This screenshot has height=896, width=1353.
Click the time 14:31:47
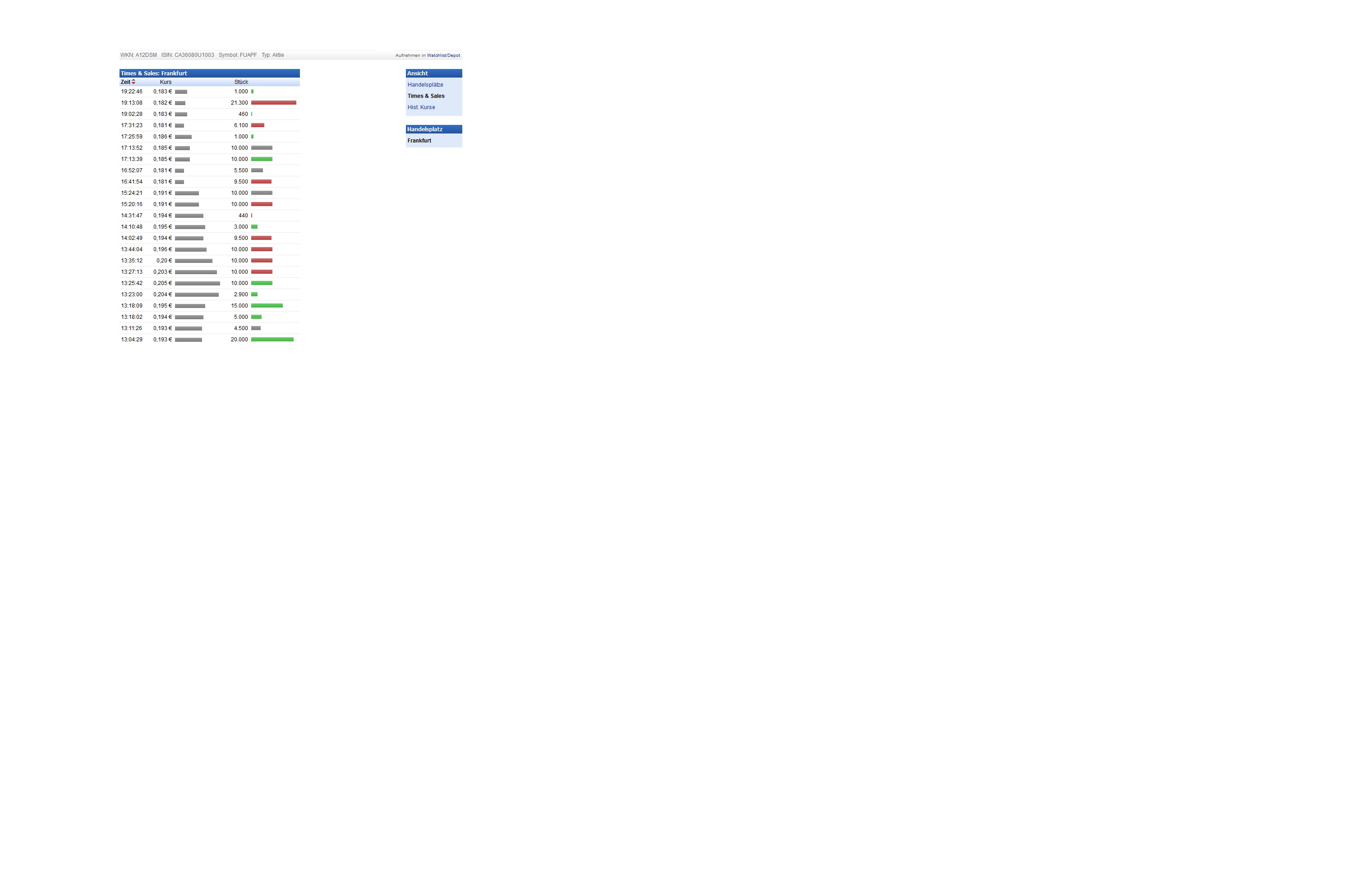[x=131, y=216]
